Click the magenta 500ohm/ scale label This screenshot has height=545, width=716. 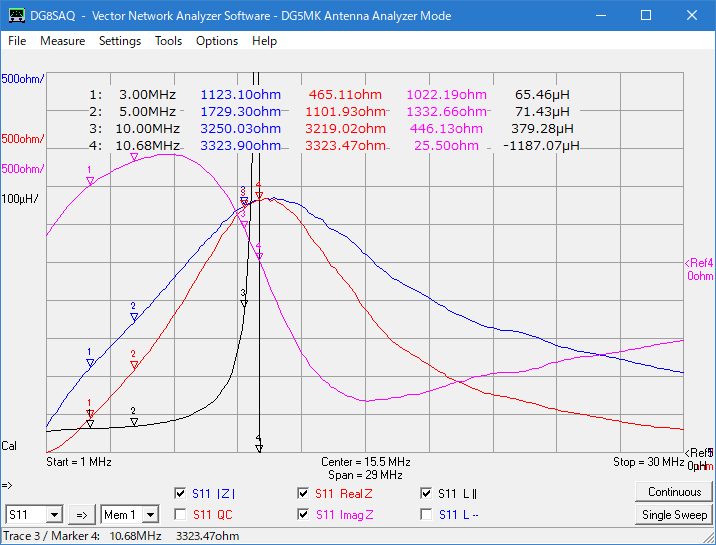coord(23,168)
